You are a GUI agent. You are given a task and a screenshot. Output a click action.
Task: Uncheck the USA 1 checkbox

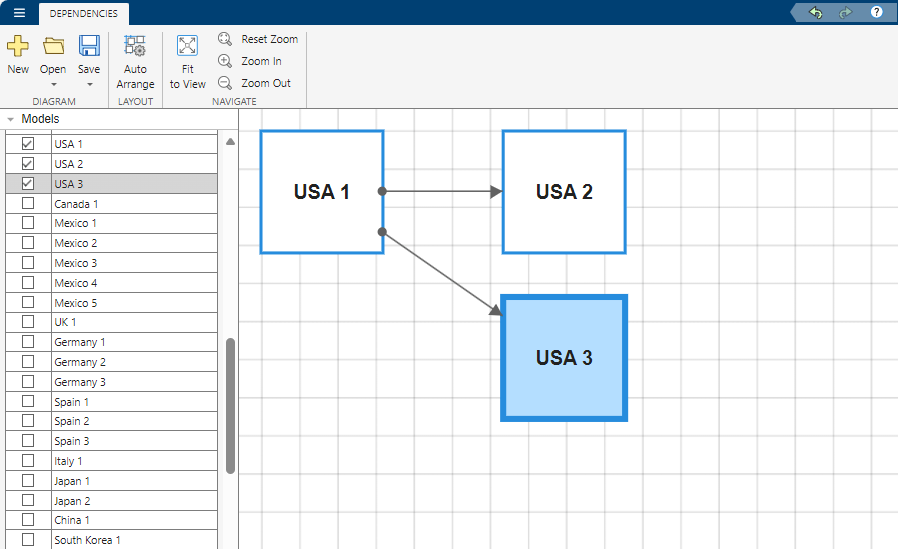point(28,144)
